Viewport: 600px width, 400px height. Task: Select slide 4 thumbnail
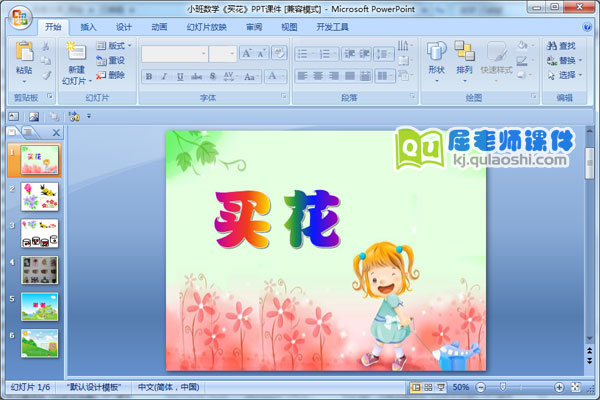(x=39, y=270)
